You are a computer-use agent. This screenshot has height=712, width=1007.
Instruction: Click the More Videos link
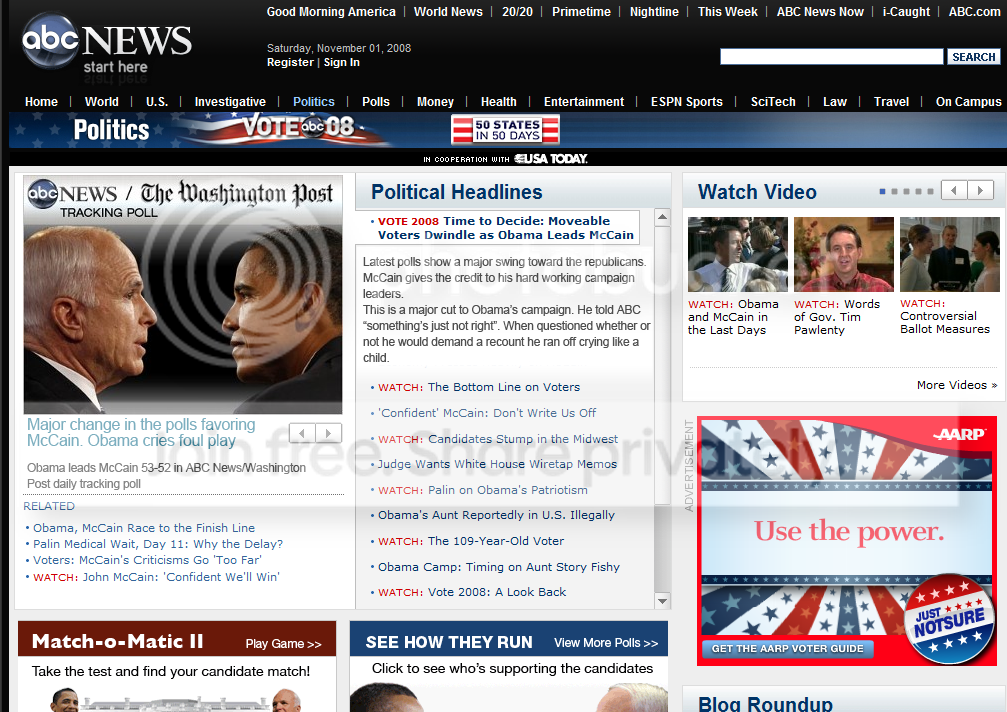(x=957, y=385)
